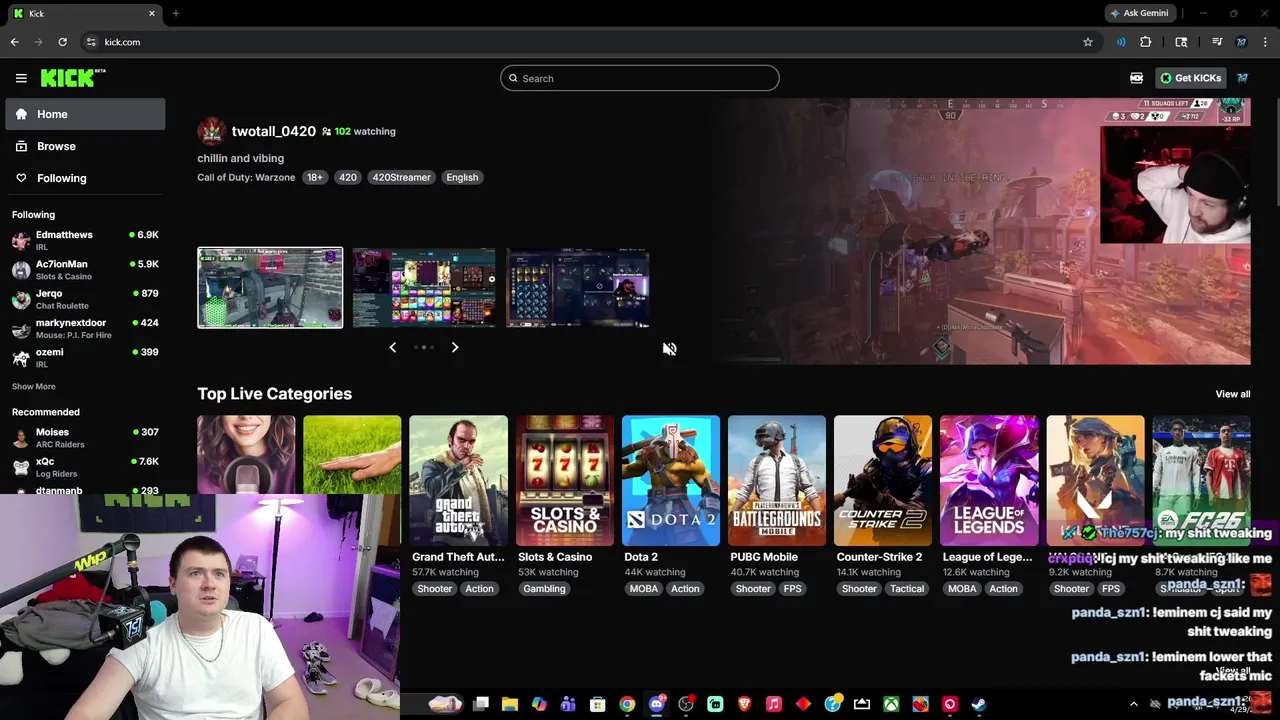Bookmark this page with the star icon
This screenshot has height=720, width=1280.
tap(1088, 42)
